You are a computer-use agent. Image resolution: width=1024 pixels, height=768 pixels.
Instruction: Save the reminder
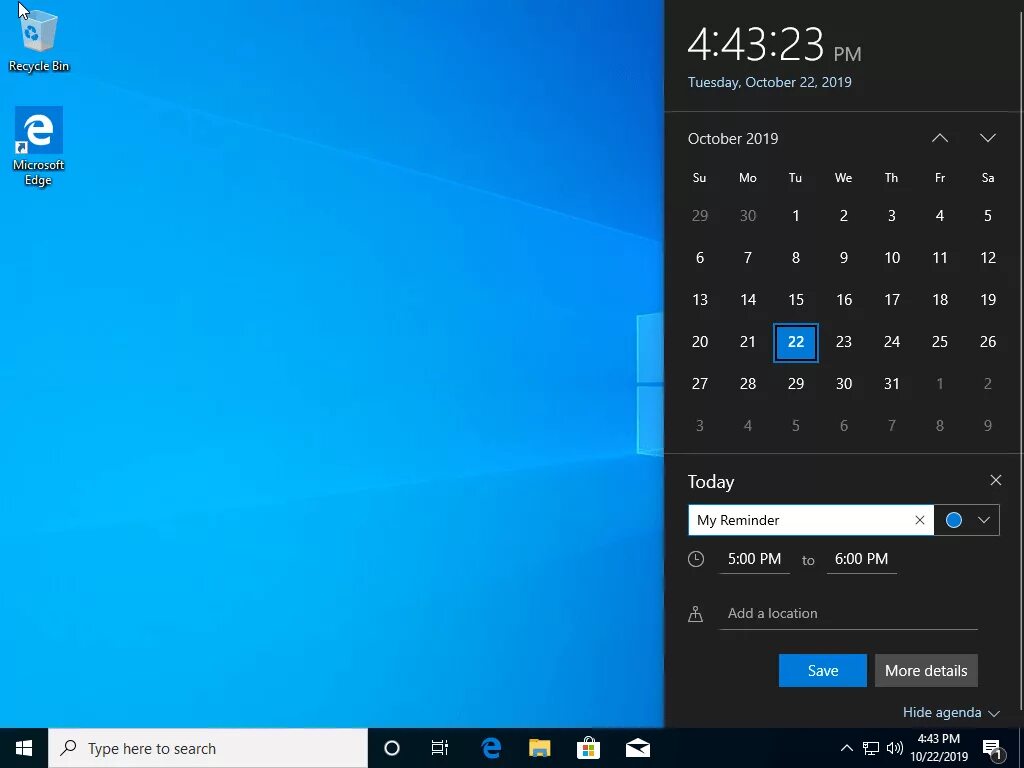point(822,670)
